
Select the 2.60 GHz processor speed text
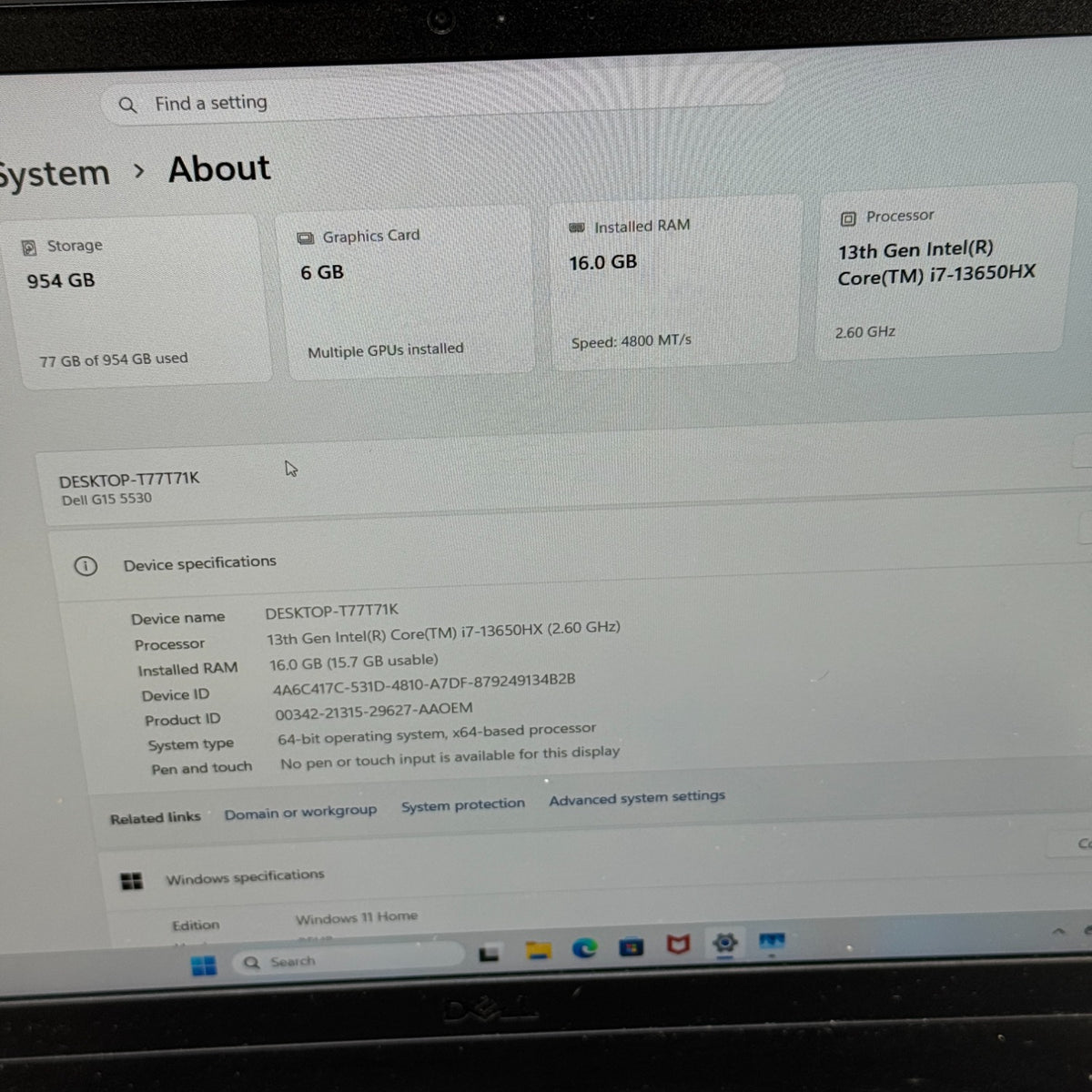tap(865, 332)
